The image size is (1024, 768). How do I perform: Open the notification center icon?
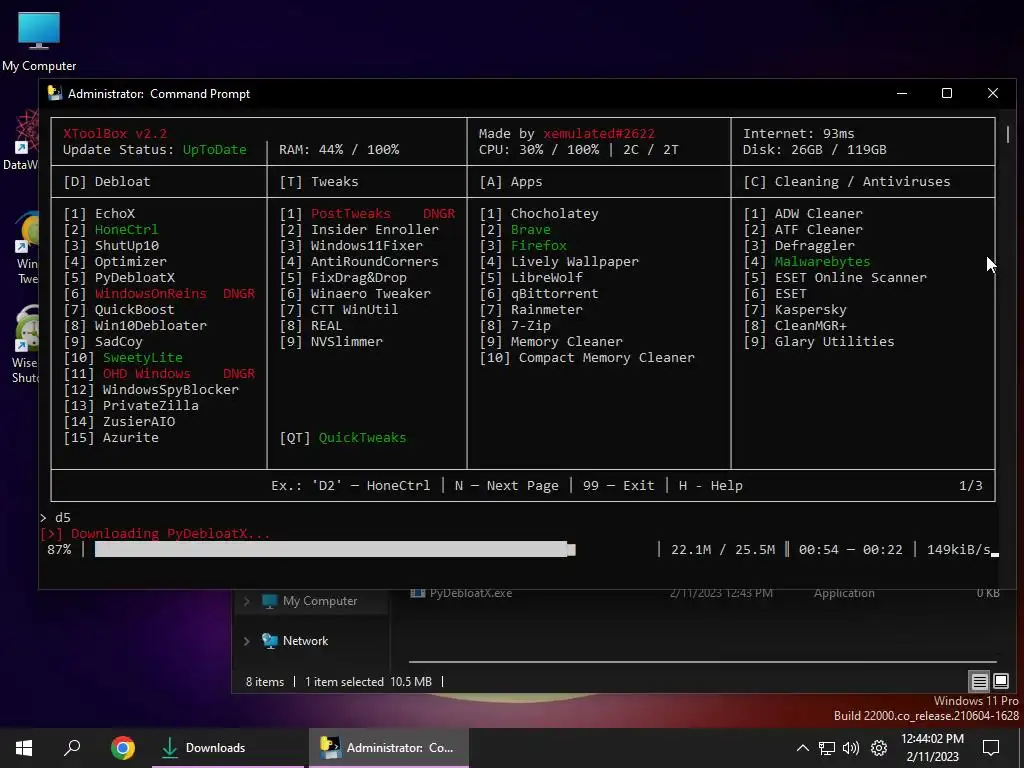coord(991,748)
